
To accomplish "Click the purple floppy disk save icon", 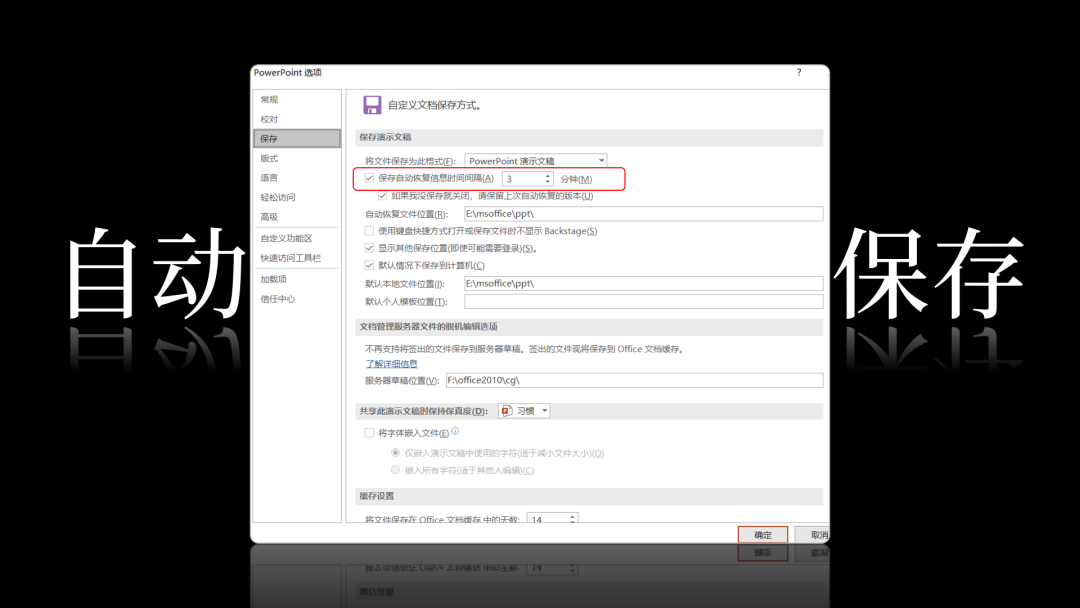I will (372, 105).
